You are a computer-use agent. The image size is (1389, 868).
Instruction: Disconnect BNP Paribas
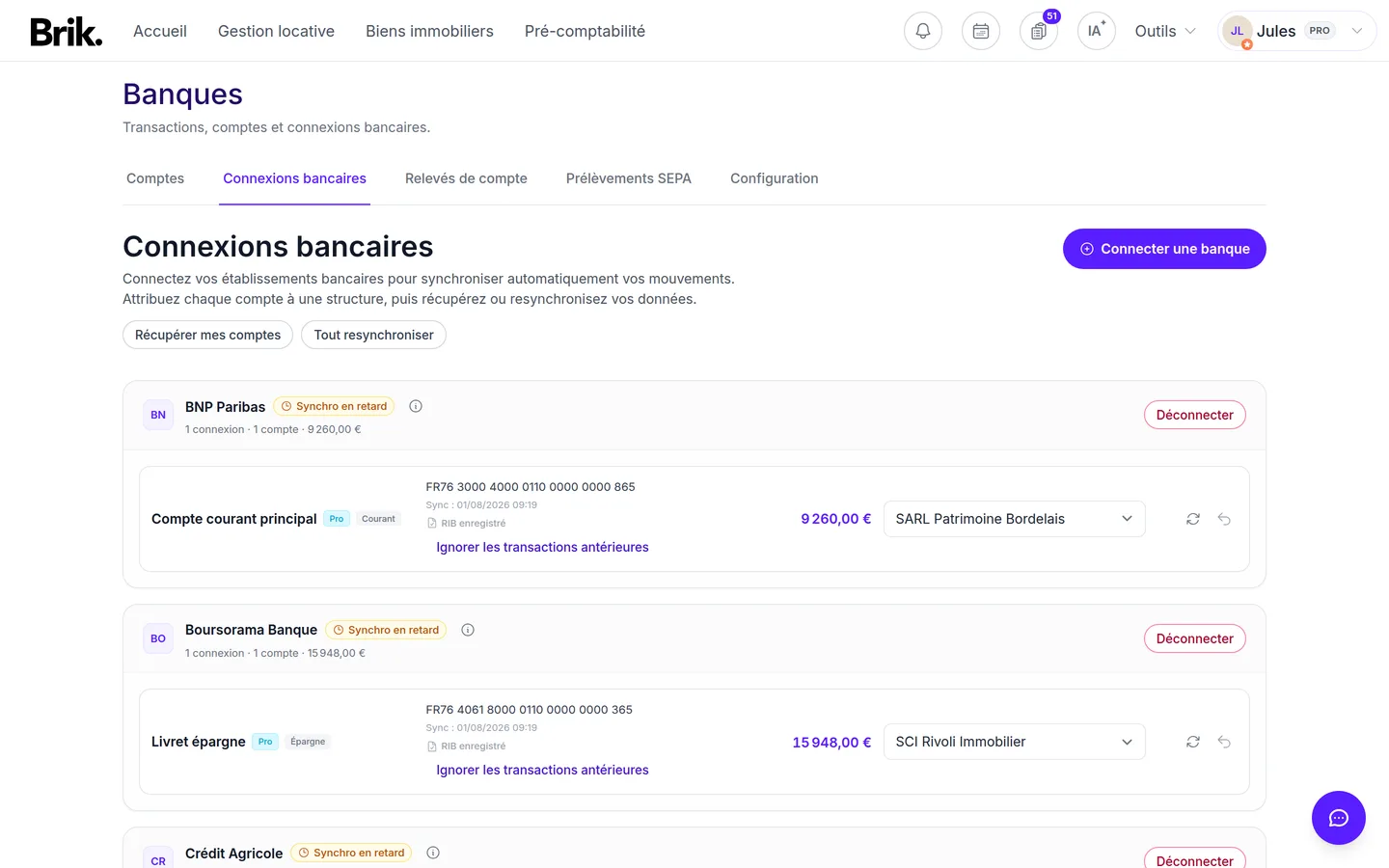tap(1195, 415)
